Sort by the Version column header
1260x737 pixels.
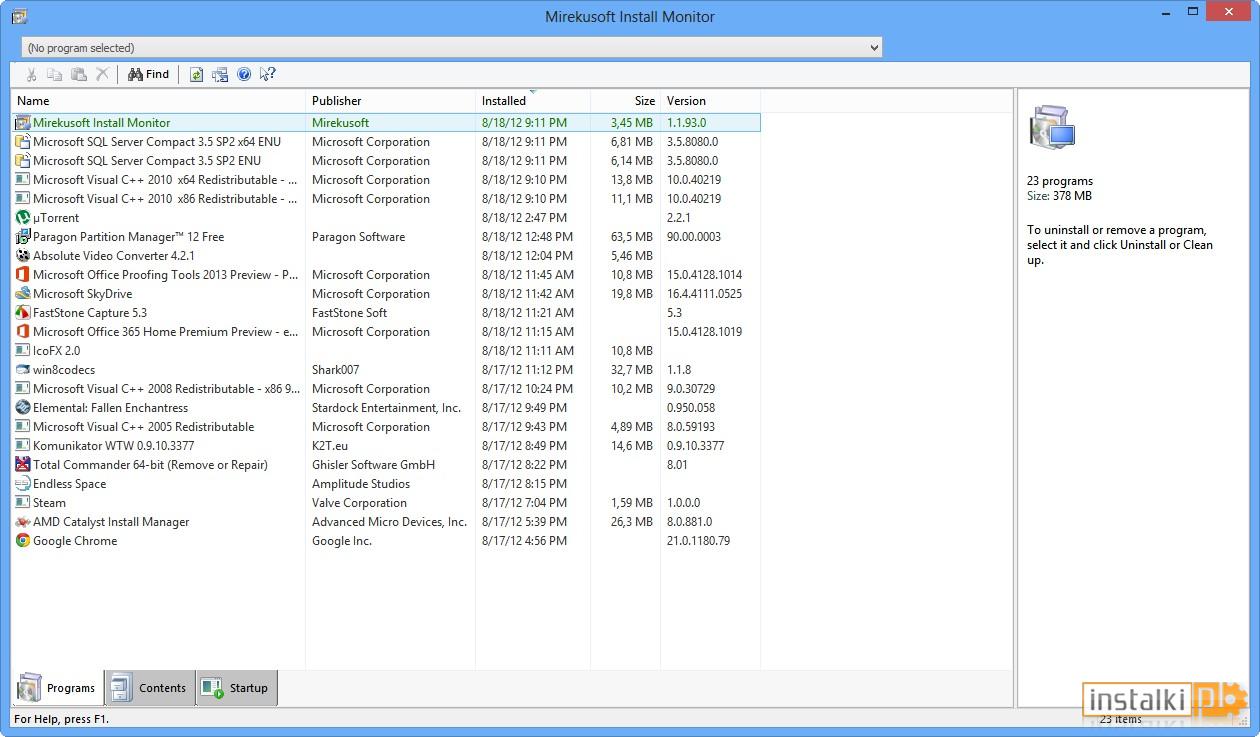[710, 100]
